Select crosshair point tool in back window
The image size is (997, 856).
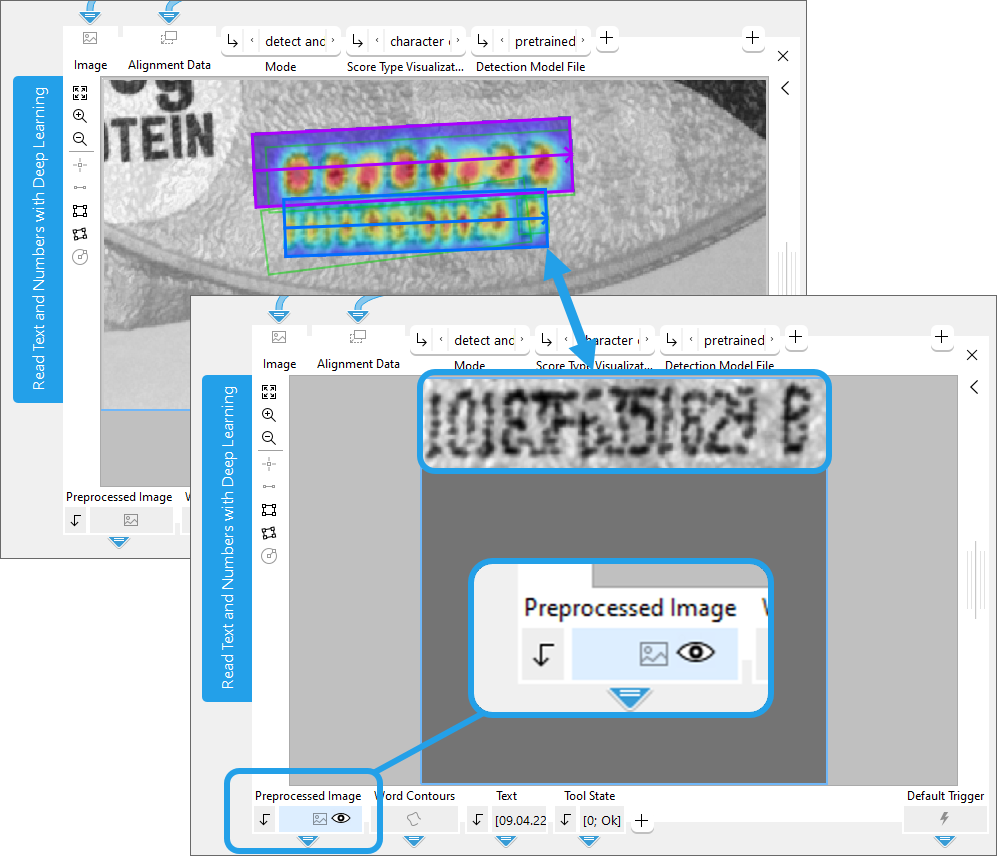(79, 165)
